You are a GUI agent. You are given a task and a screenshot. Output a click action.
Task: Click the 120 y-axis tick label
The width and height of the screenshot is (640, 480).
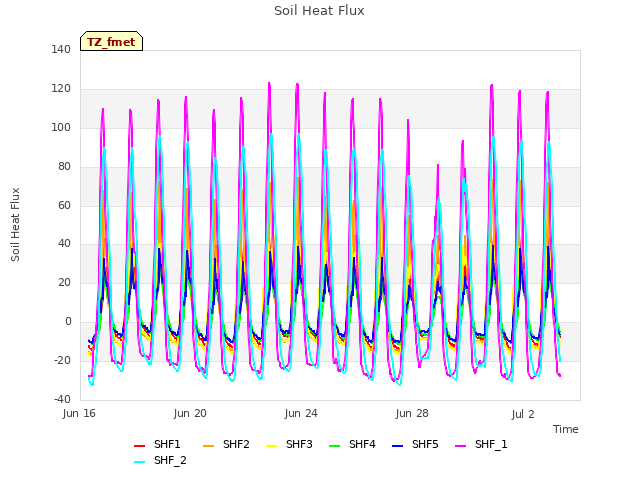tap(61, 89)
